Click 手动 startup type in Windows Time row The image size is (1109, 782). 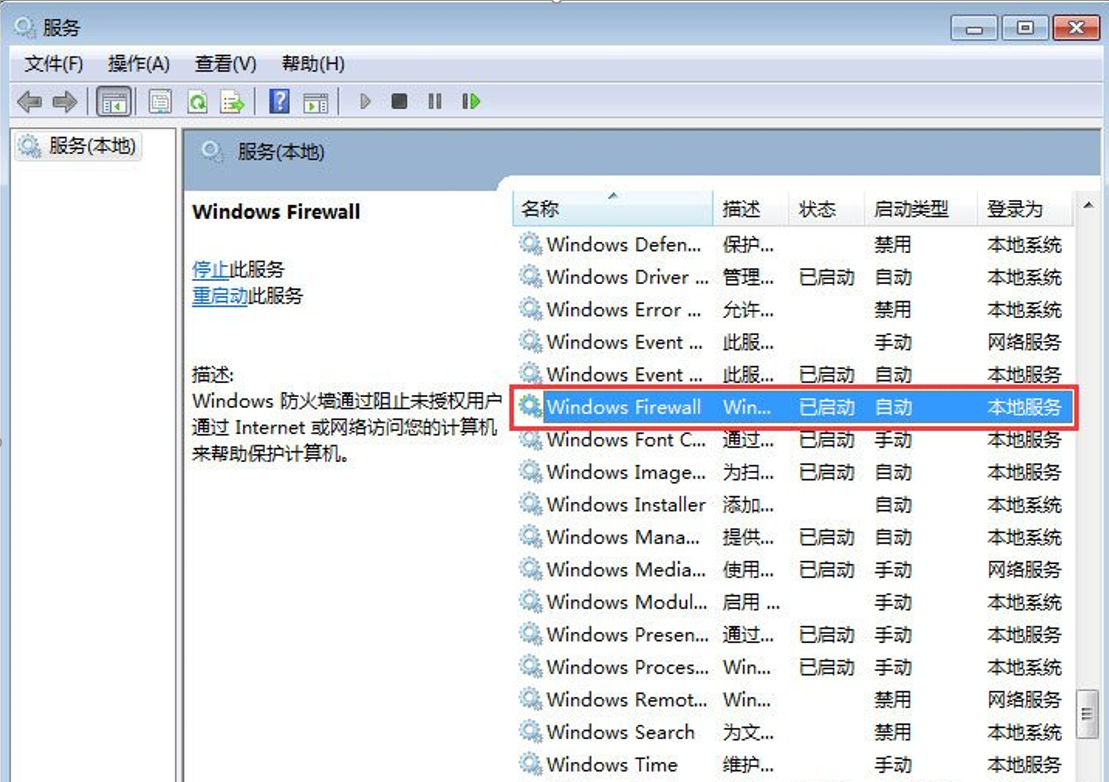[893, 765]
